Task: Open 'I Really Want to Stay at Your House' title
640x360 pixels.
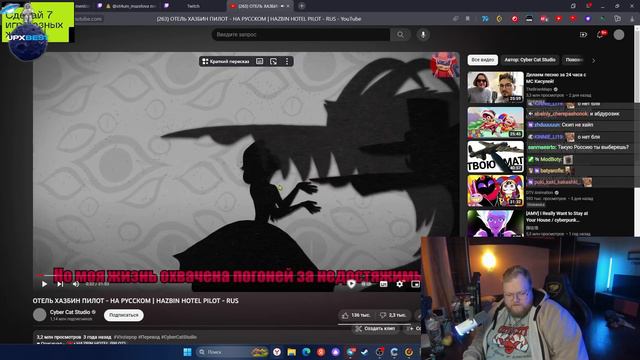Action: click(557, 217)
